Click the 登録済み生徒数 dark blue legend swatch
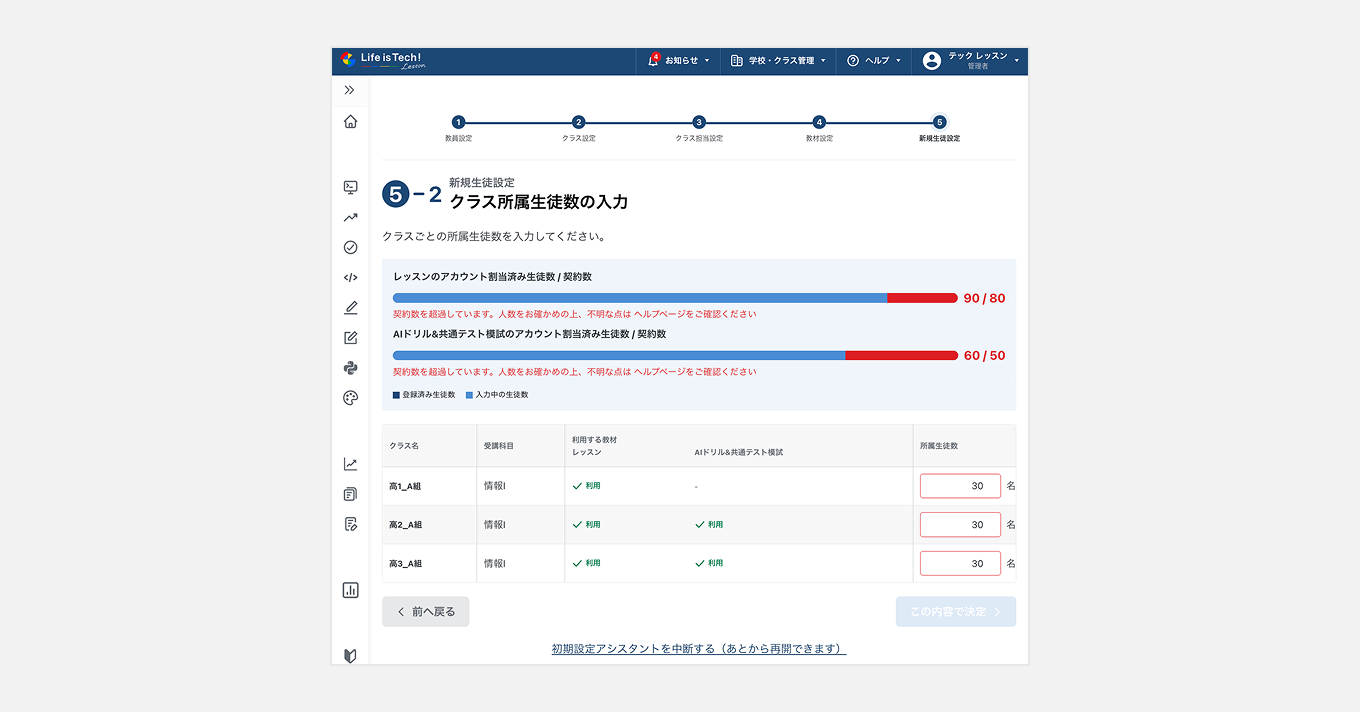 (x=396, y=395)
